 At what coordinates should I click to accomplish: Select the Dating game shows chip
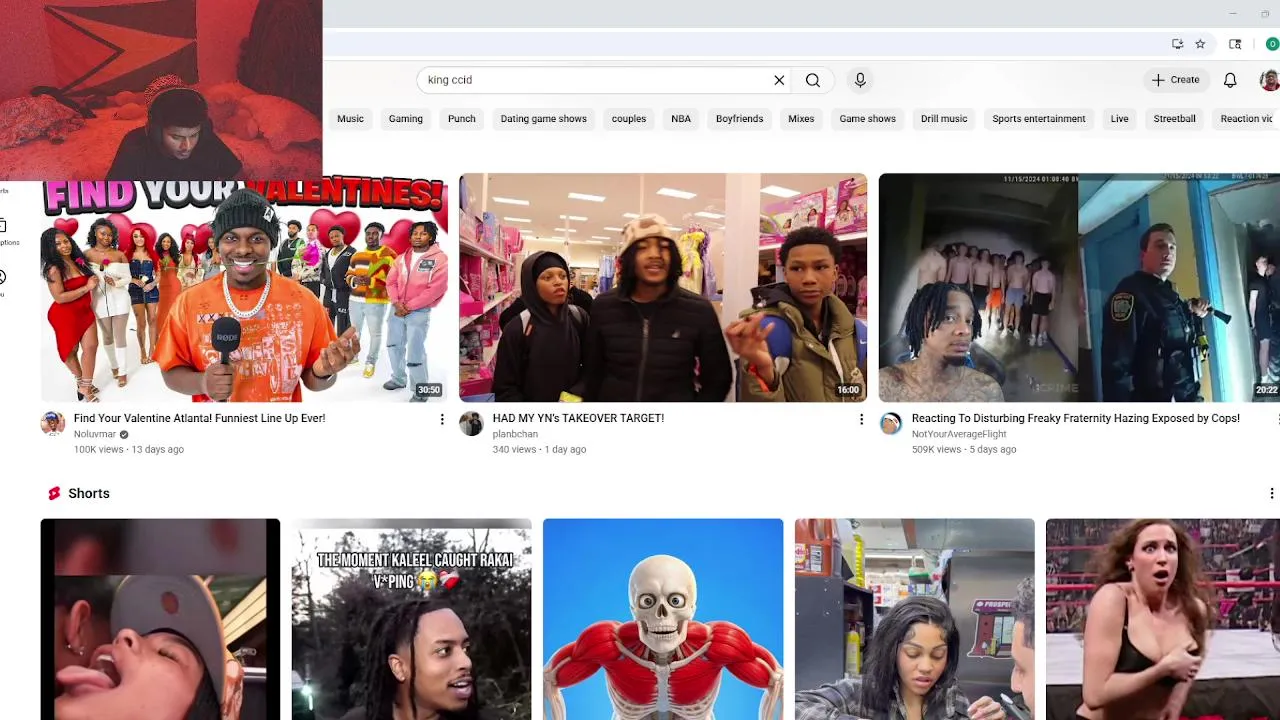[543, 119]
